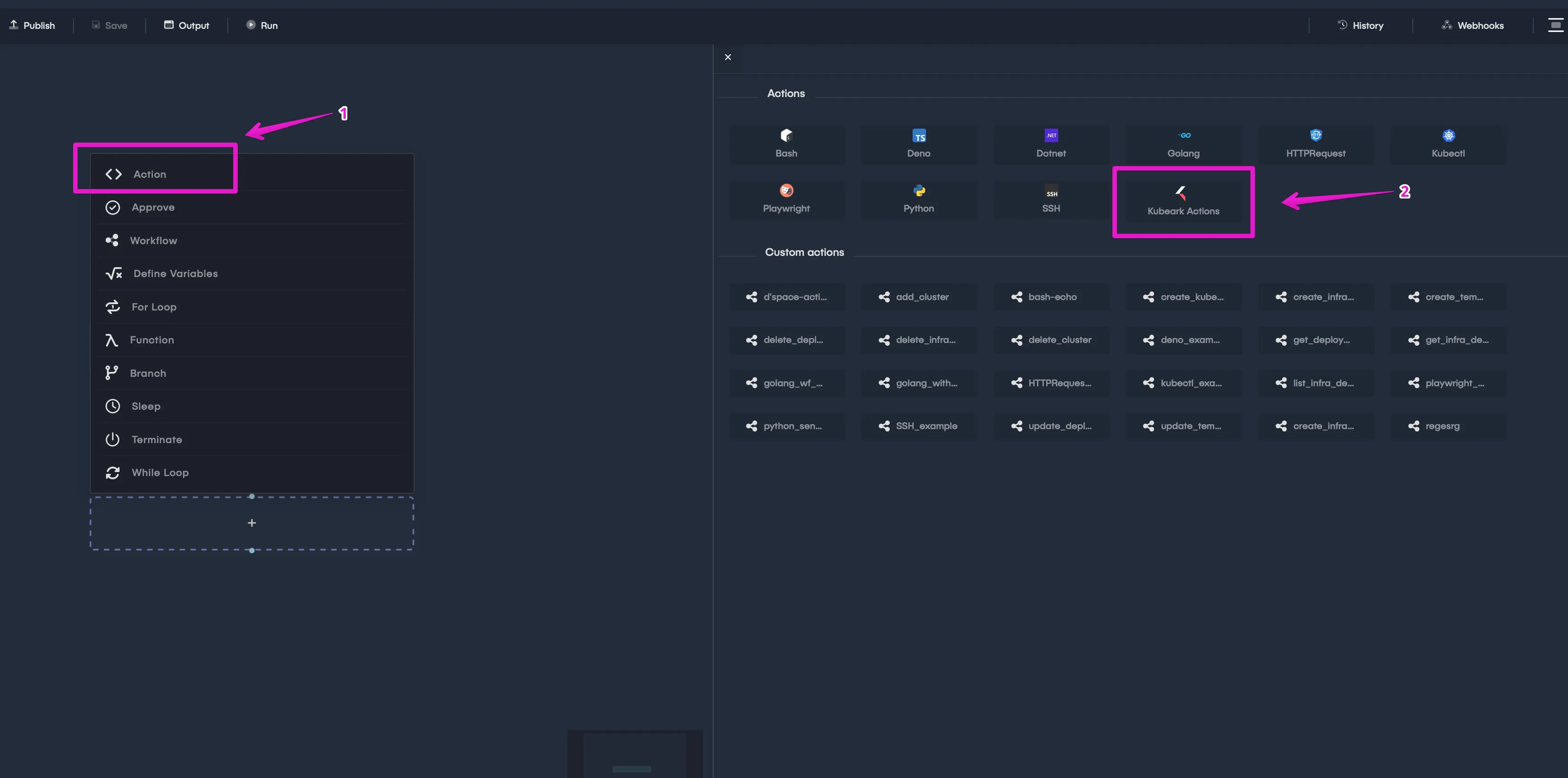Choose the regesrg custom action

(1448, 426)
